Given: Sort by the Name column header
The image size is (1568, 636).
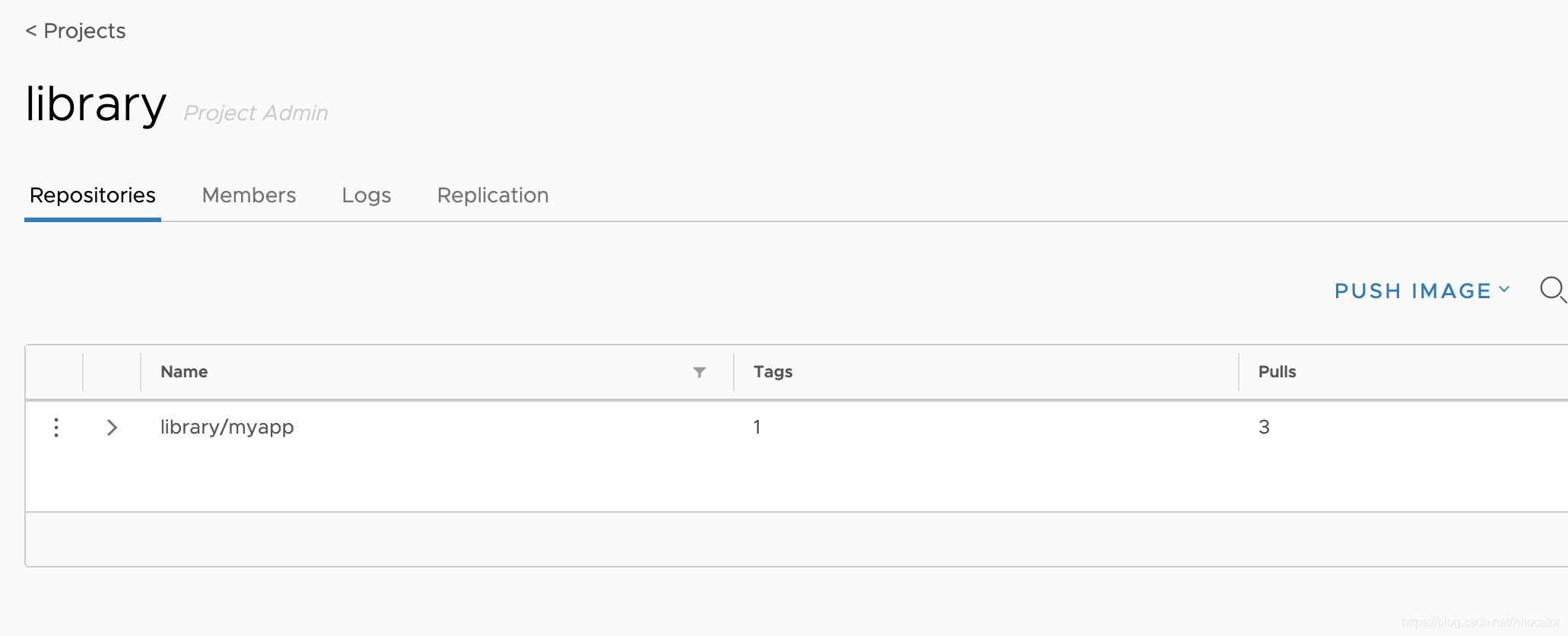Looking at the screenshot, I should [184, 372].
